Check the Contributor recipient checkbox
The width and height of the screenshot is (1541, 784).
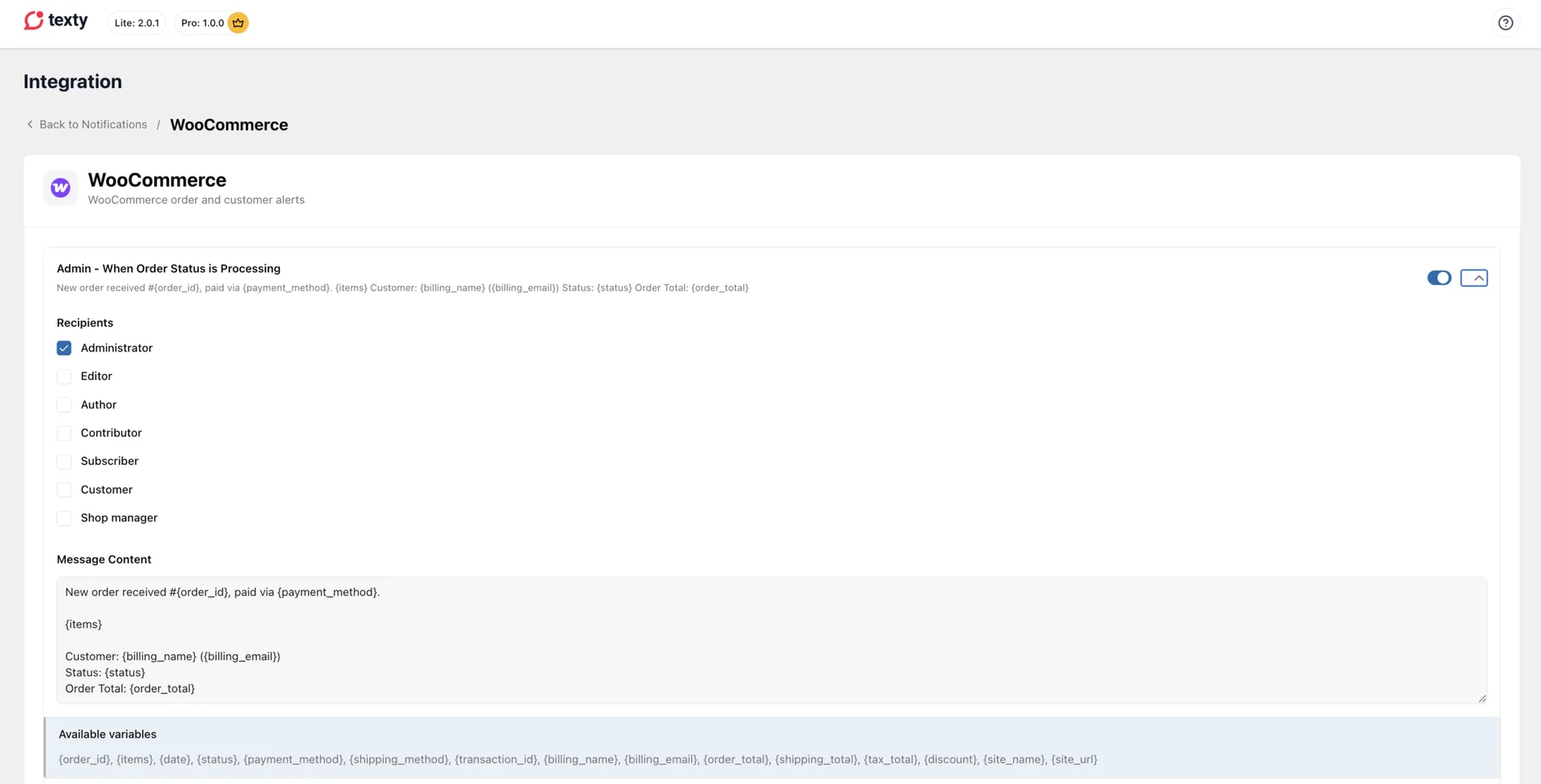coord(64,433)
